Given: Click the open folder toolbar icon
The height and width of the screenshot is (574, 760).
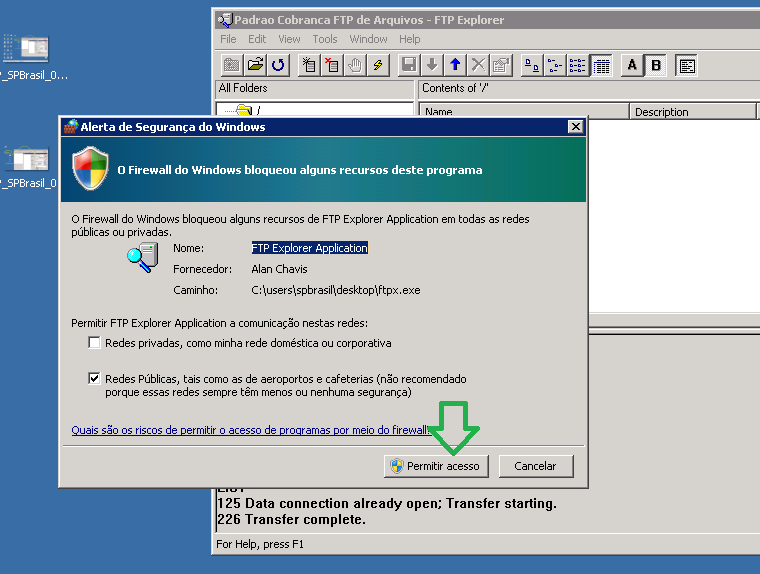Looking at the screenshot, I should point(255,65).
